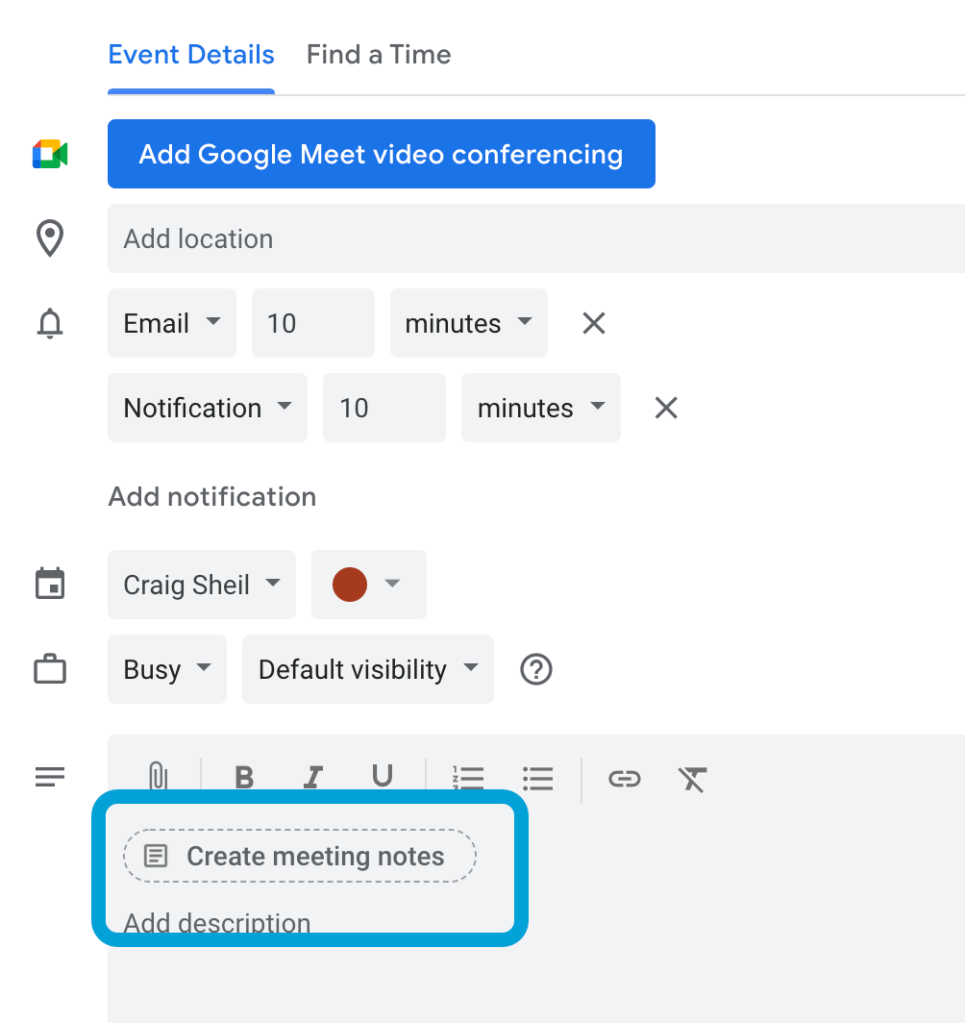Insert a link in description
The height and width of the screenshot is (1023, 965).
(624, 778)
